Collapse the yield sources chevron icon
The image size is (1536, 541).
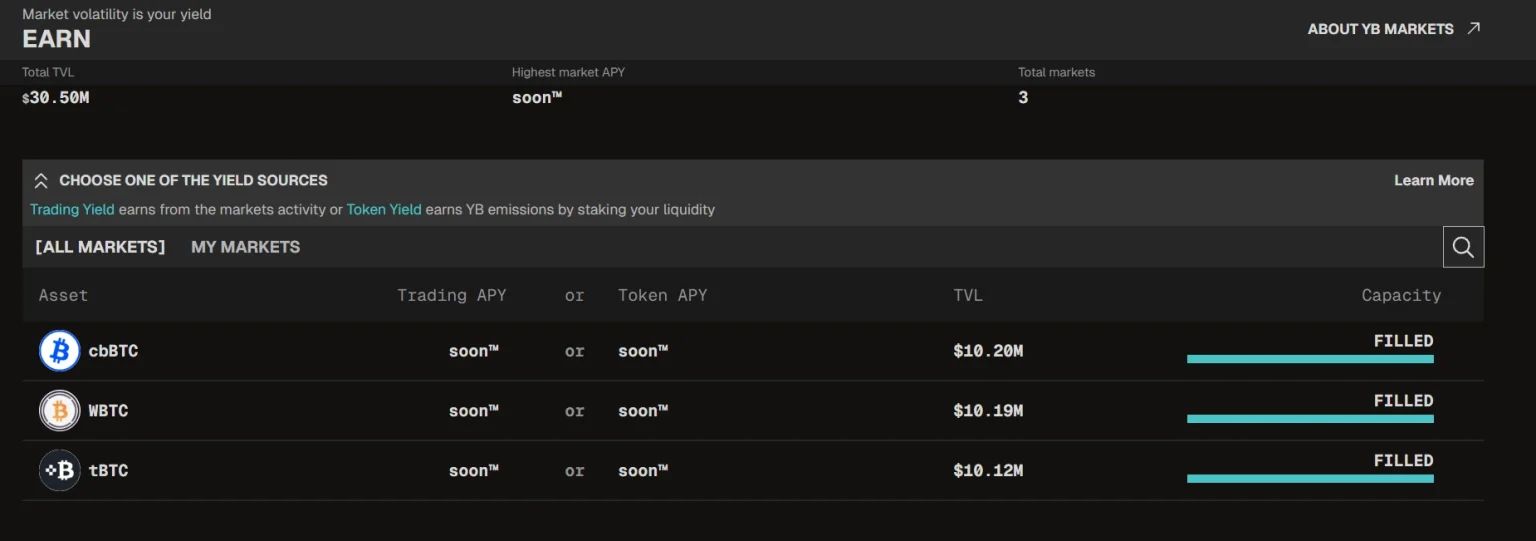41,181
